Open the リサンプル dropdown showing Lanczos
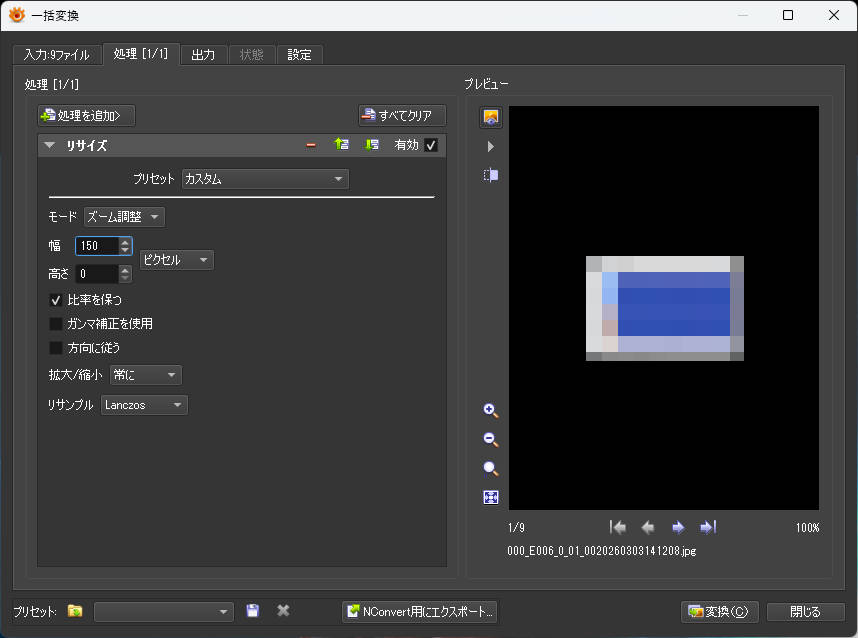Screen dimensions: 858x638 click(144, 405)
